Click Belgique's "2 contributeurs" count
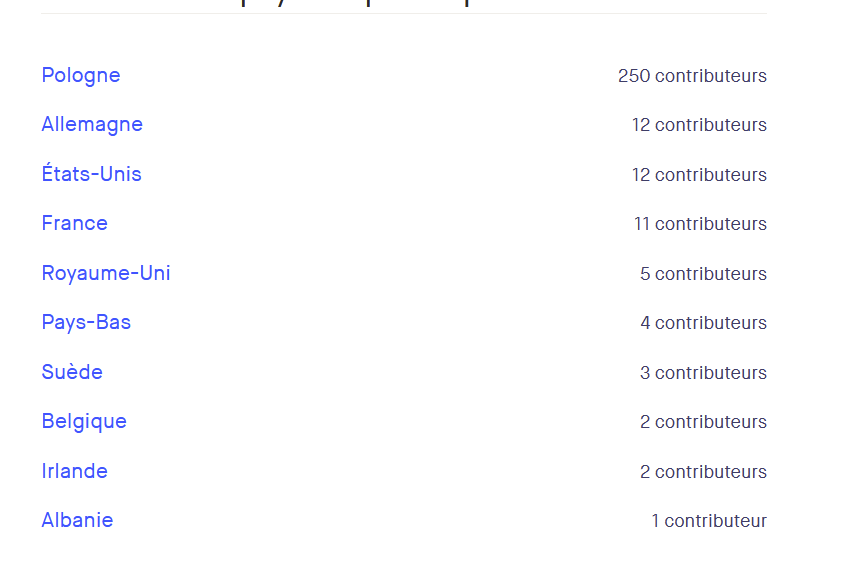The image size is (855, 576). coord(703,422)
